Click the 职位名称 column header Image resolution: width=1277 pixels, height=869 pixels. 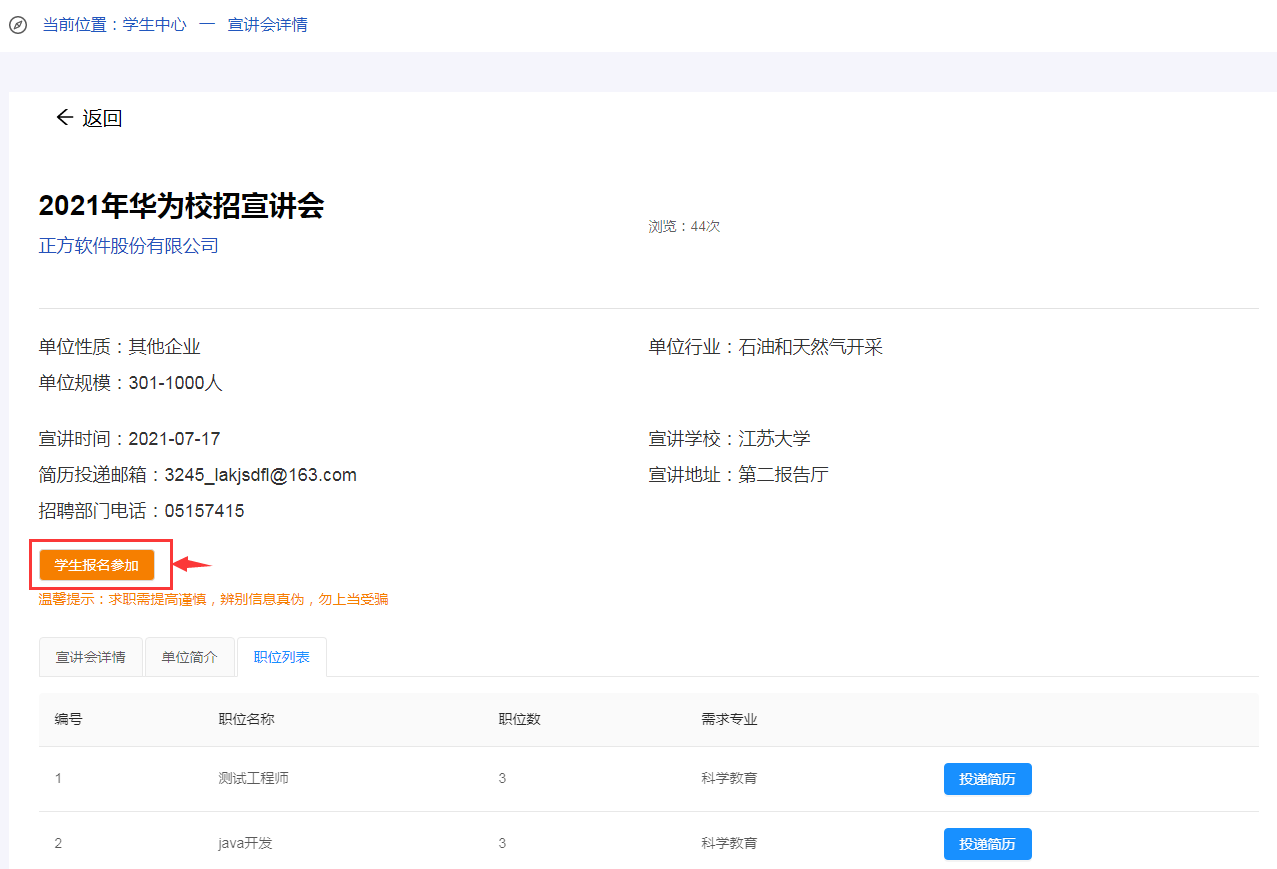pos(246,719)
